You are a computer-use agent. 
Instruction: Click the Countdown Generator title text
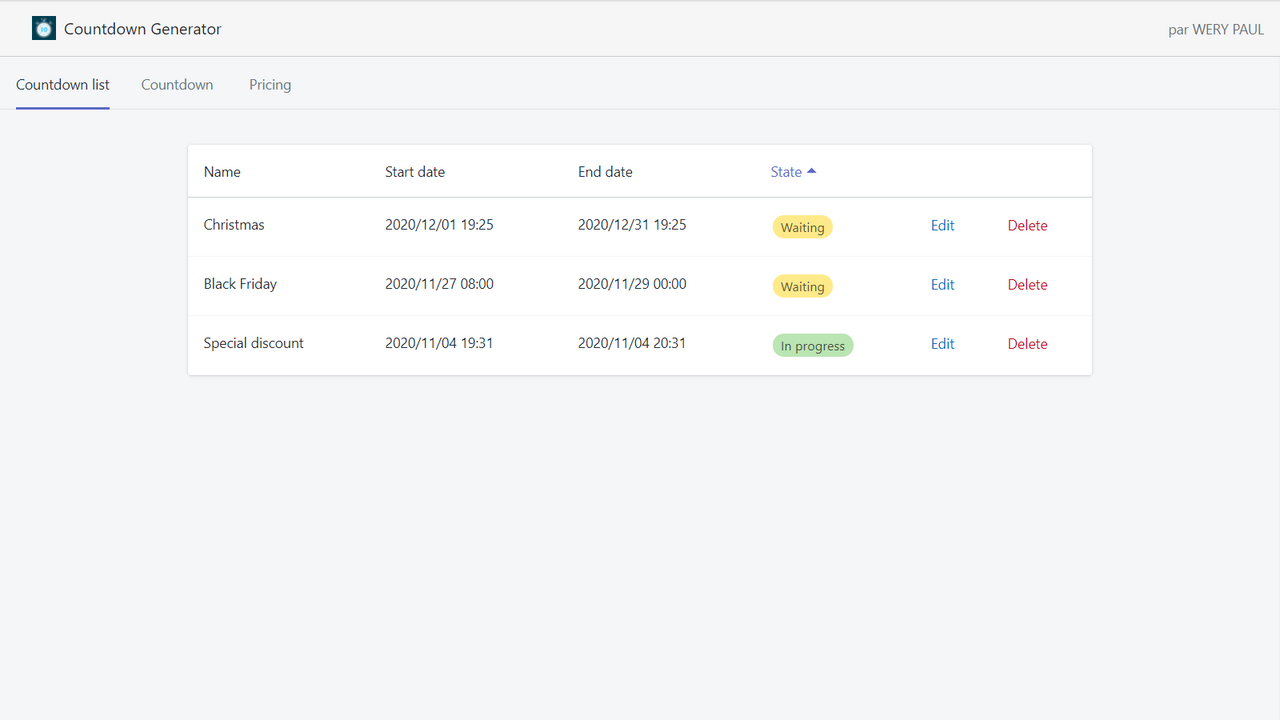(x=143, y=29)
